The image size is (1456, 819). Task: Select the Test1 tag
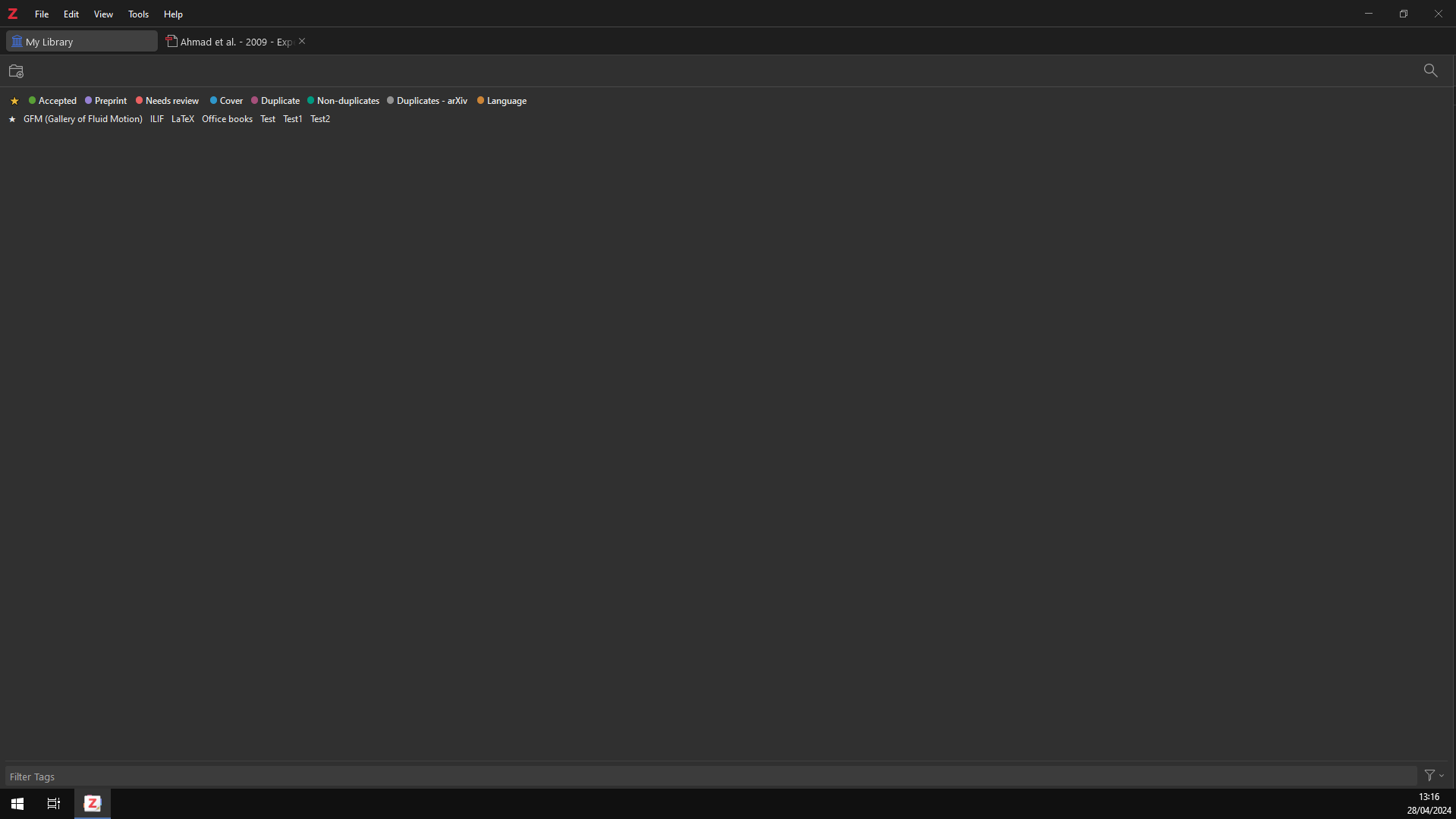click(293, 119)
